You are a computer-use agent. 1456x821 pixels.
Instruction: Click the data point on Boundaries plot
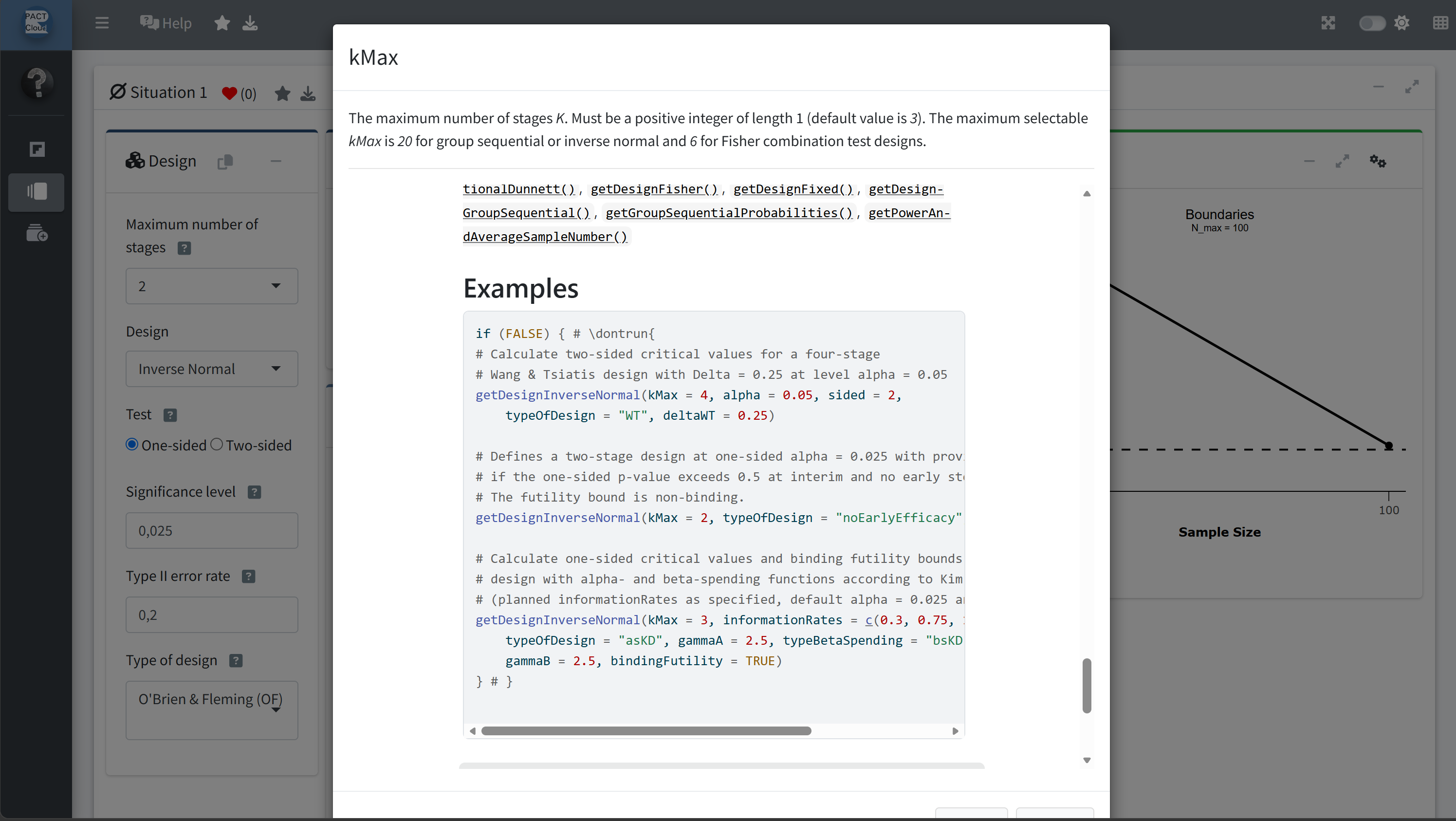(x=1389, y=446)
